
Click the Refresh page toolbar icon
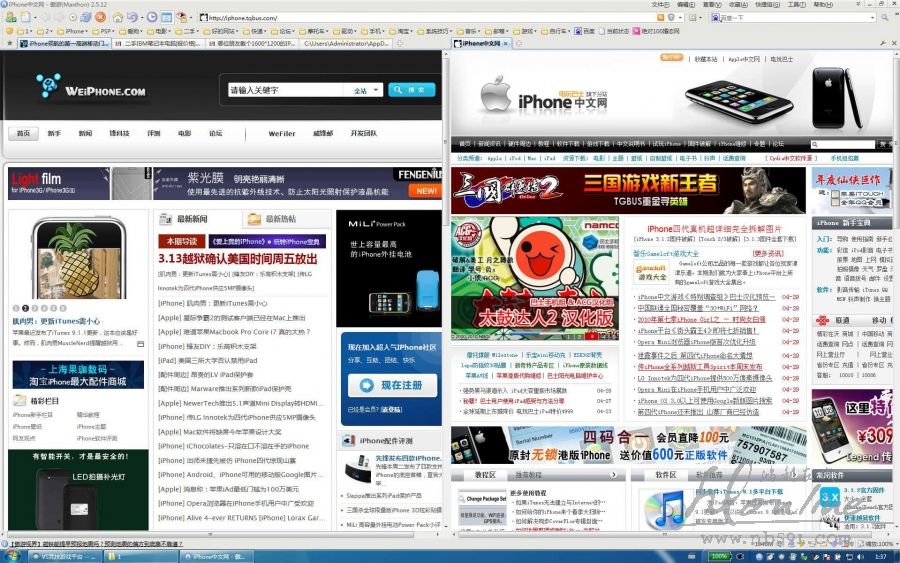point(86,18)
